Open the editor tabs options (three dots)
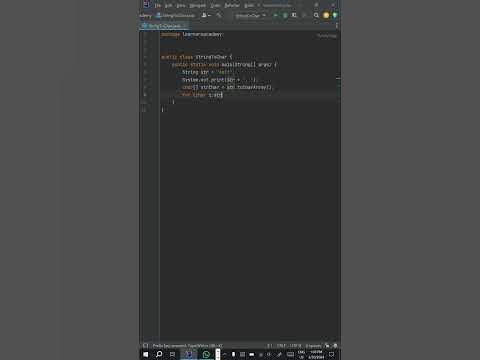The image size is (480, 360). (x=337, y=26)
